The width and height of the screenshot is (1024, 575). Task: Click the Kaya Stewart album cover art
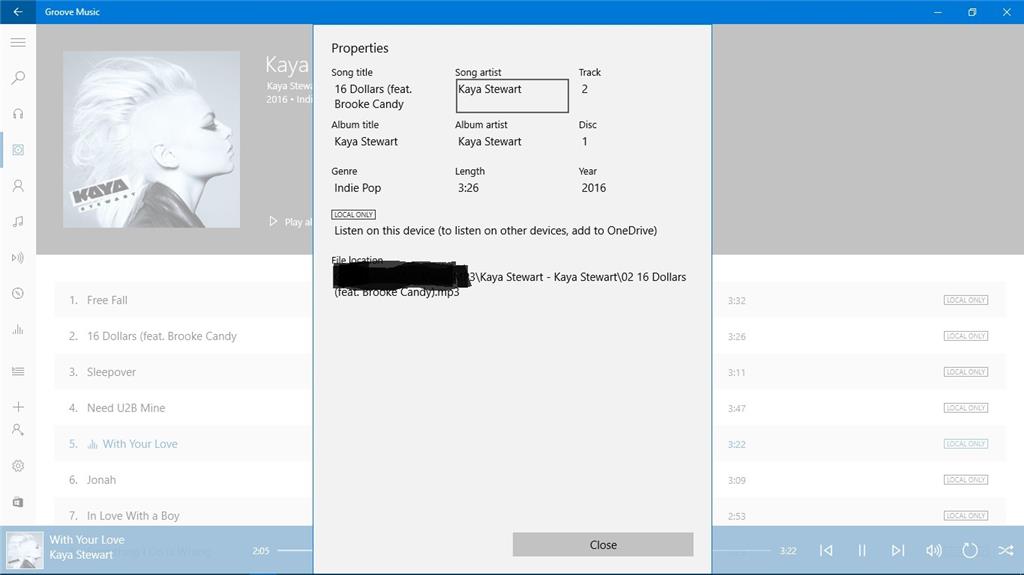pos(152,140)
